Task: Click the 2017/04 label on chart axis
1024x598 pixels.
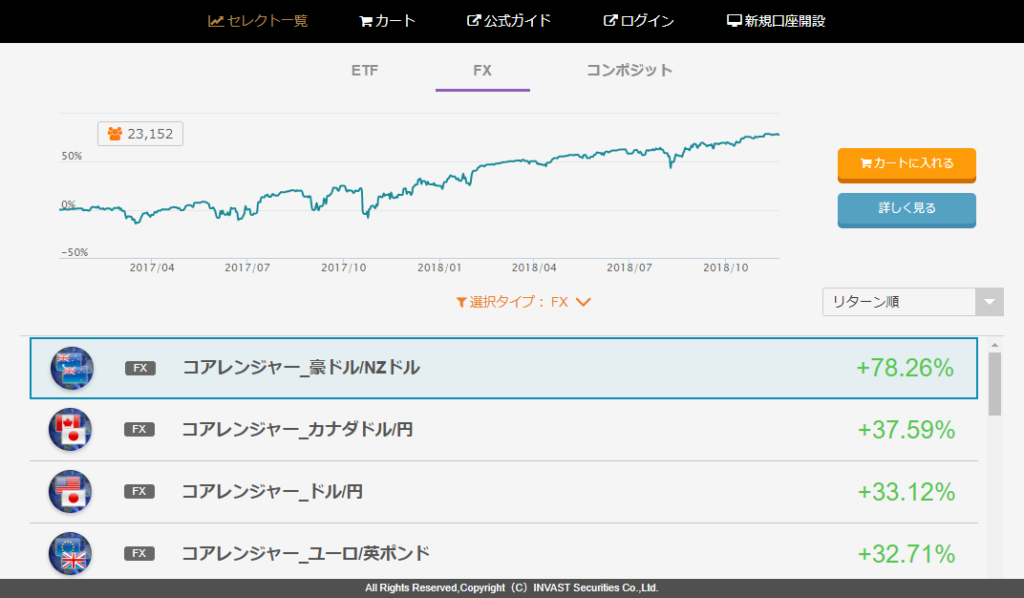Action: pos(152,268)
